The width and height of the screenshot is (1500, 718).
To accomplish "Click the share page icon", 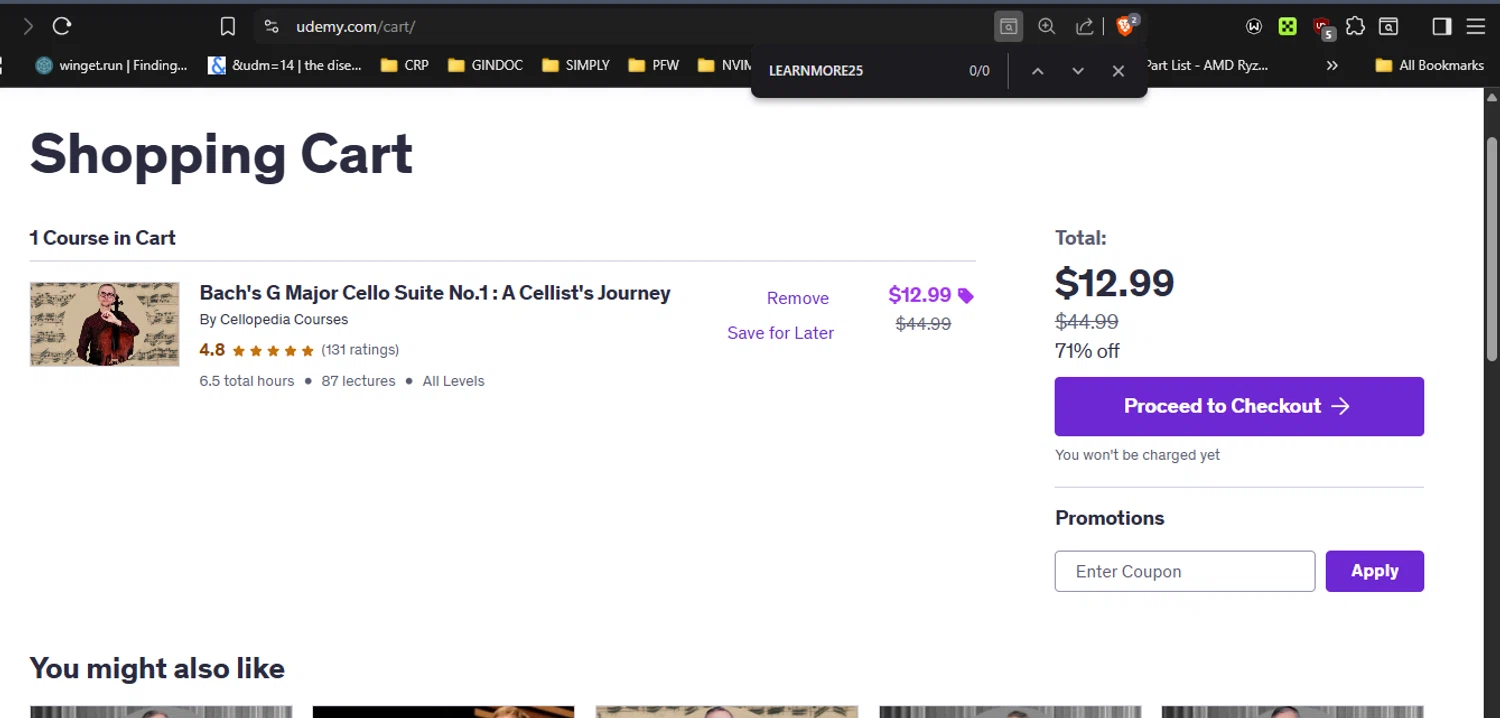I will pos(1084,27).
